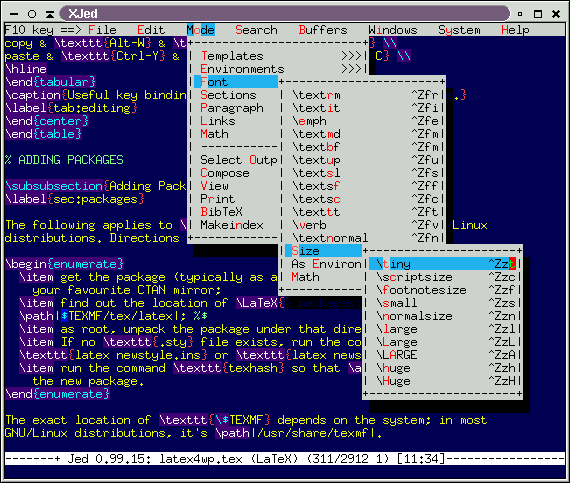Click the pin icon beside the XJed title
This screenshot has width=570, height=483.
pos(50,14)
